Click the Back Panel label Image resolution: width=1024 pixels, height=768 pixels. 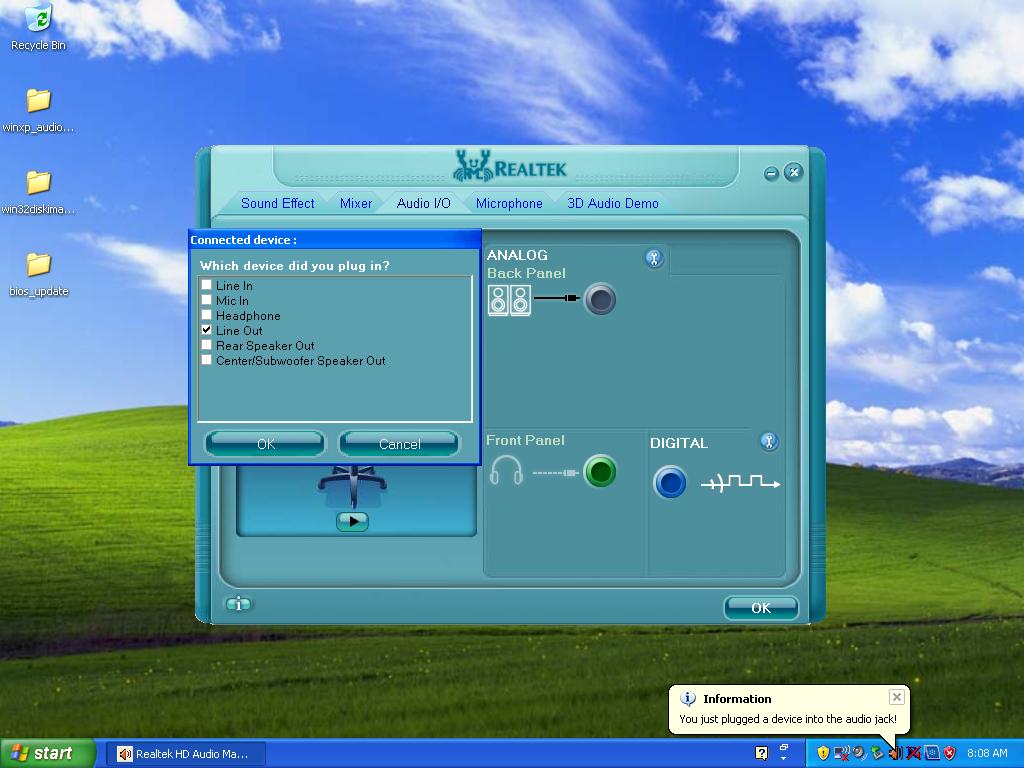point(526,273)
